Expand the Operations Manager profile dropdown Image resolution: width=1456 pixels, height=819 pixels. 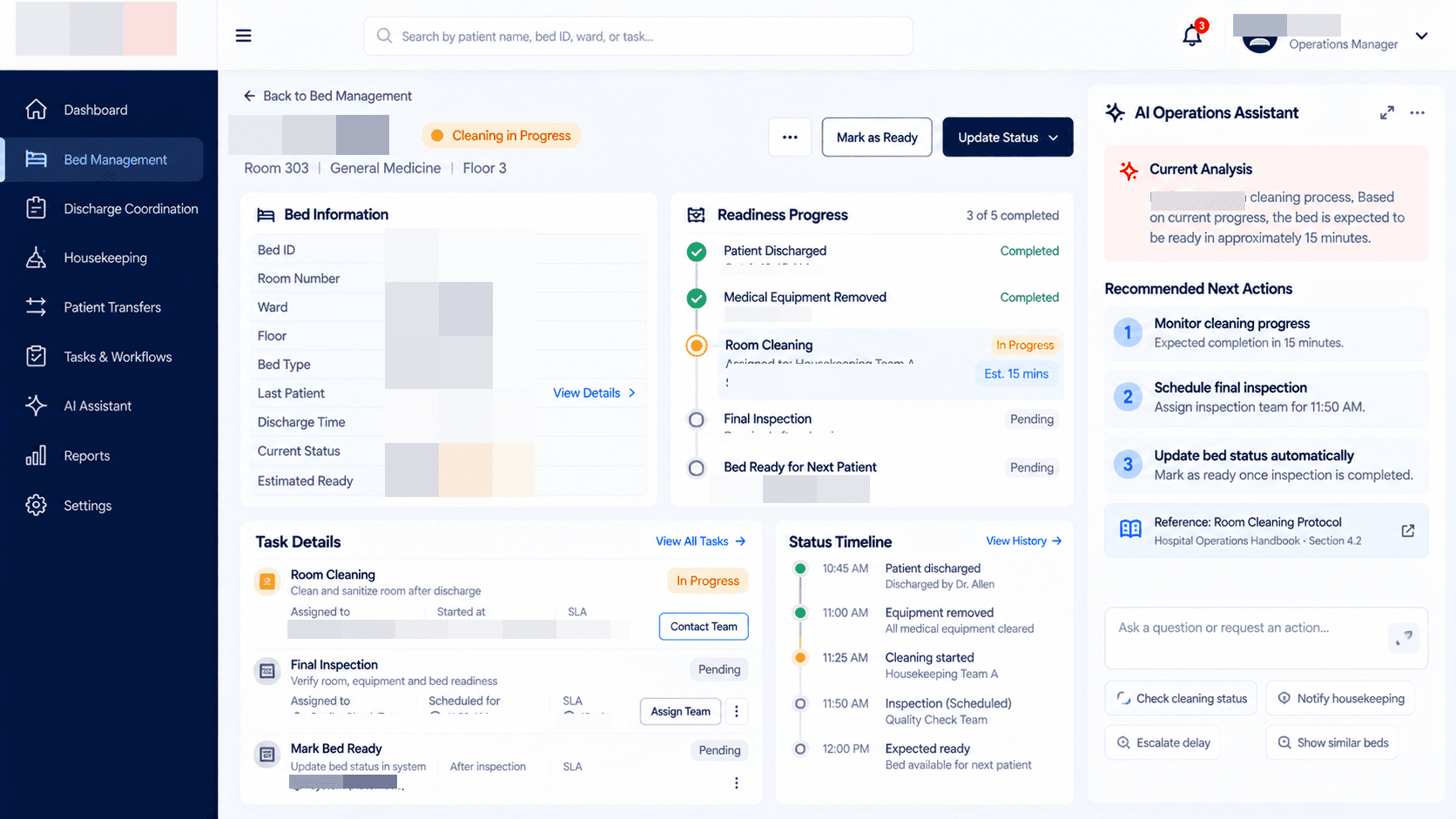(x=1421, y=36)
